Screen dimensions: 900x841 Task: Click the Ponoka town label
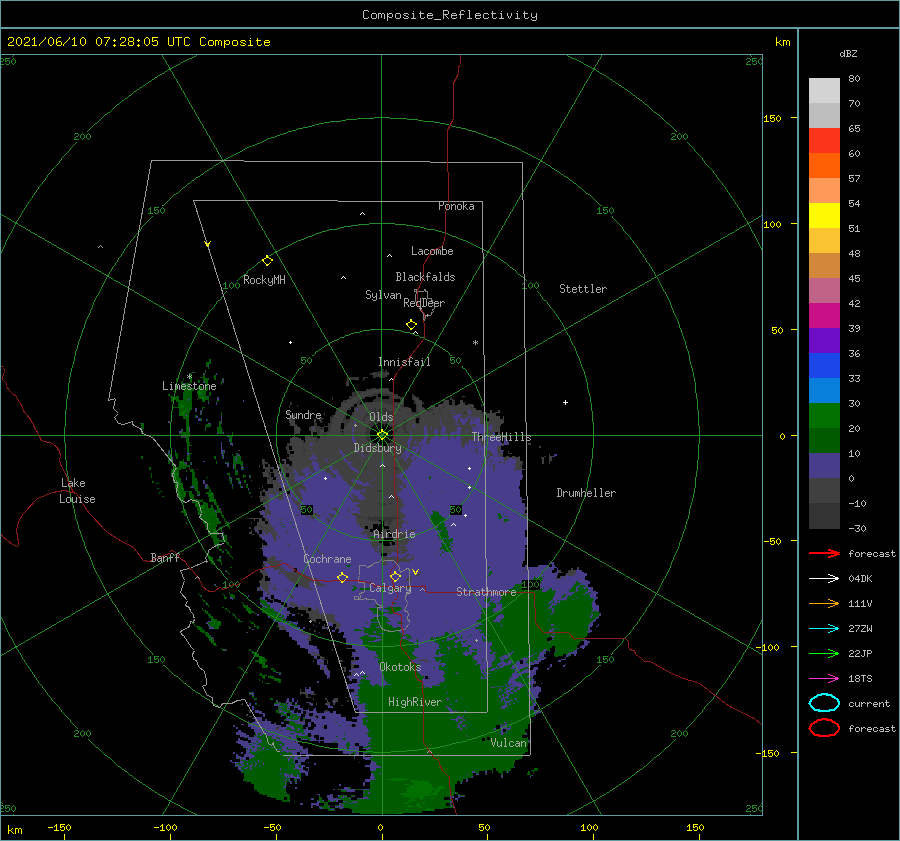click(456, 206)
